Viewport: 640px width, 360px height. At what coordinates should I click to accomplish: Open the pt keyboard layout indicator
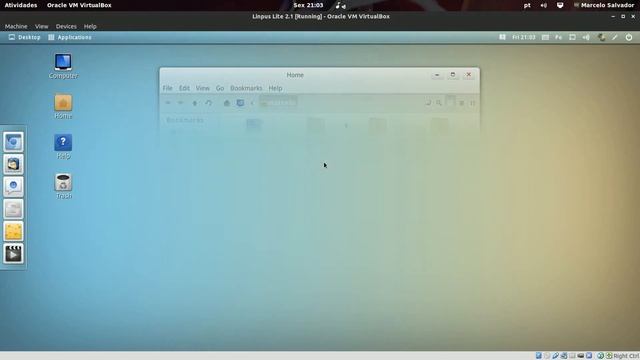point(527,5)
